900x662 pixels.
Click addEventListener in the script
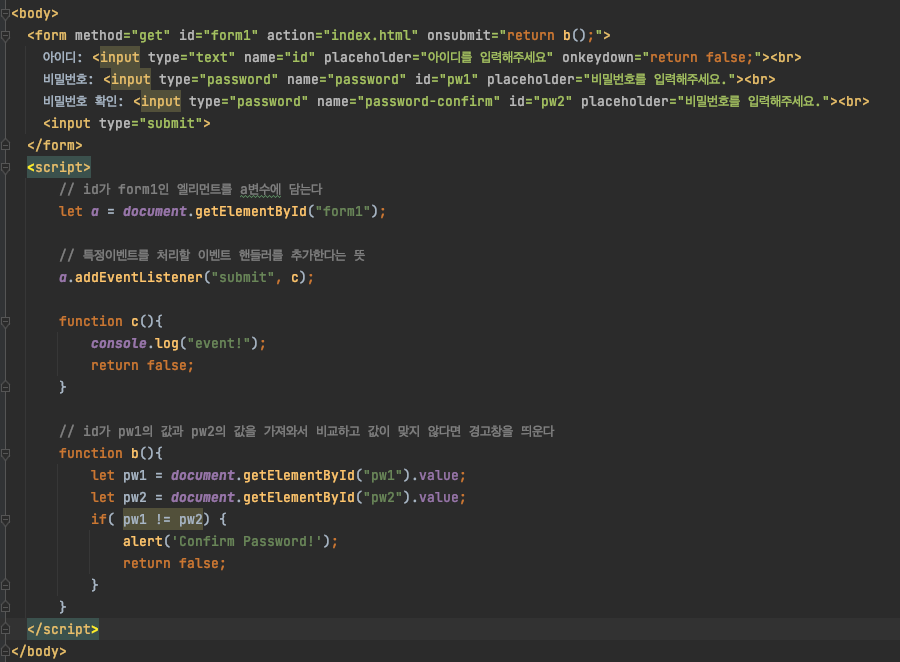138,277
